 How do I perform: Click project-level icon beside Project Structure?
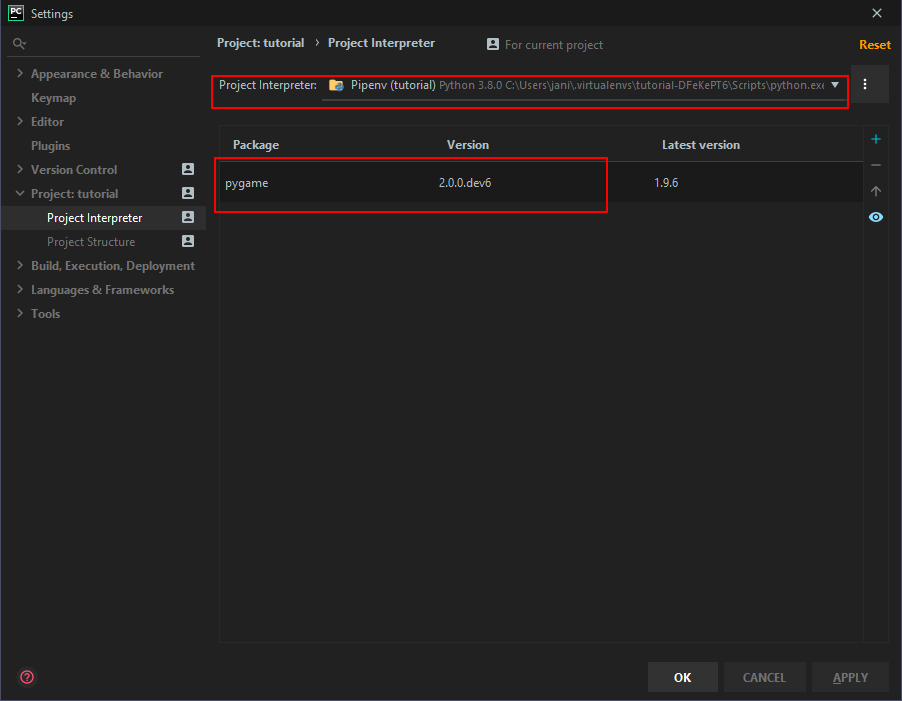(x=188, y=242)
